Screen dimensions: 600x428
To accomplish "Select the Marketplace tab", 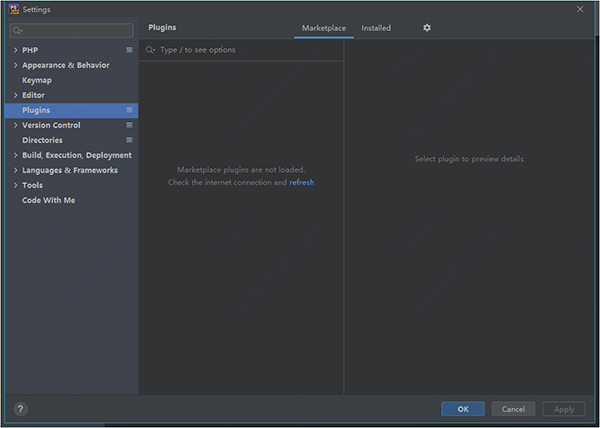I will [323, 28].
